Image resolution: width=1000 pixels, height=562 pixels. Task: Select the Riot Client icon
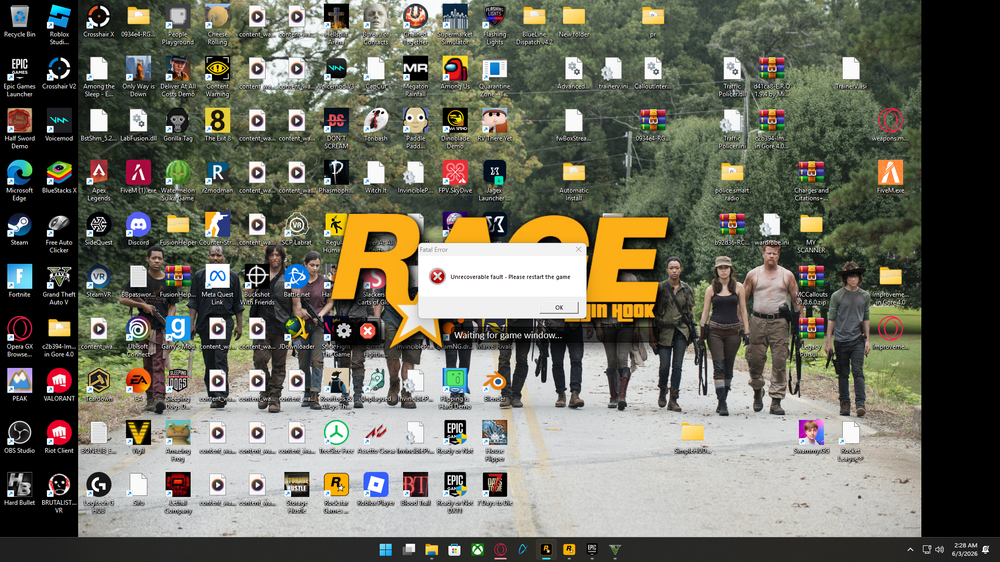click(x=59, y=438)
